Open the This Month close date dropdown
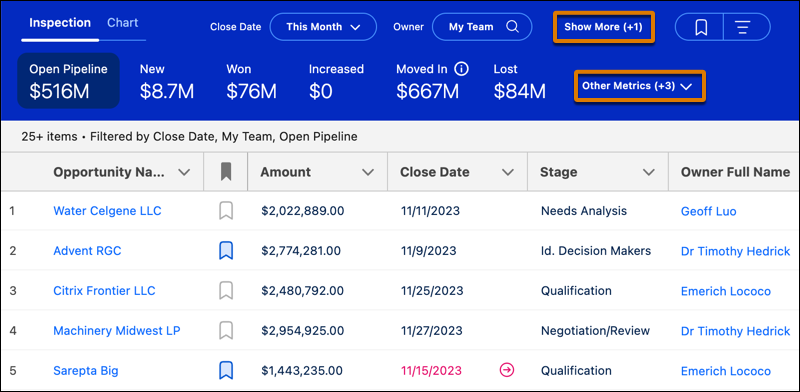Image resolution: width=800 pixels, height=392 pixels. pyautogui.click(x=323, y=27)
